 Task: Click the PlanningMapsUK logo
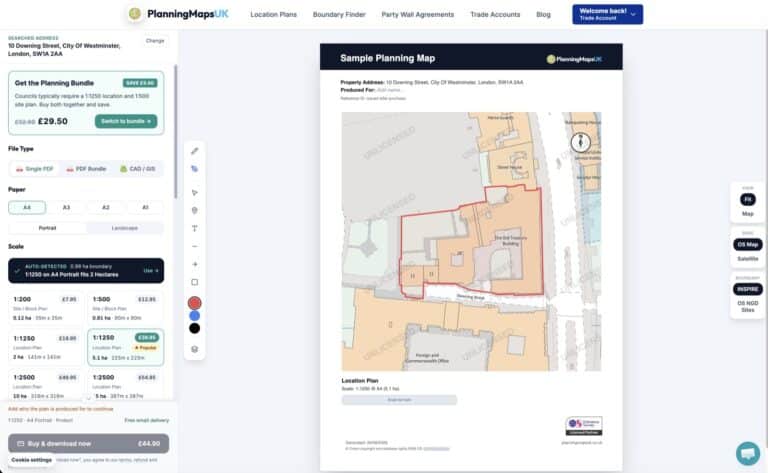coord(178,14)
